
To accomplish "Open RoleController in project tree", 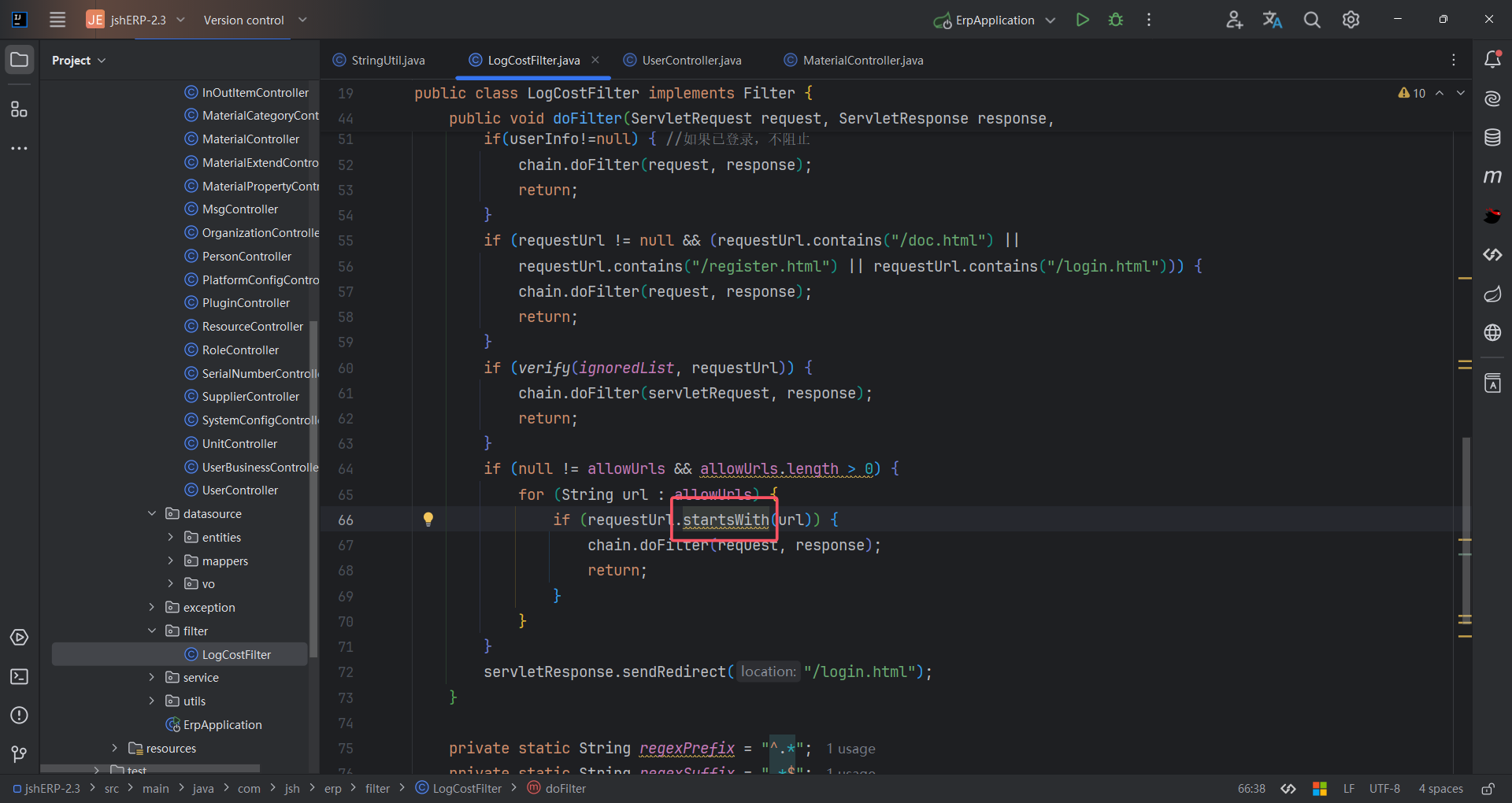I will tap(232, 350).
